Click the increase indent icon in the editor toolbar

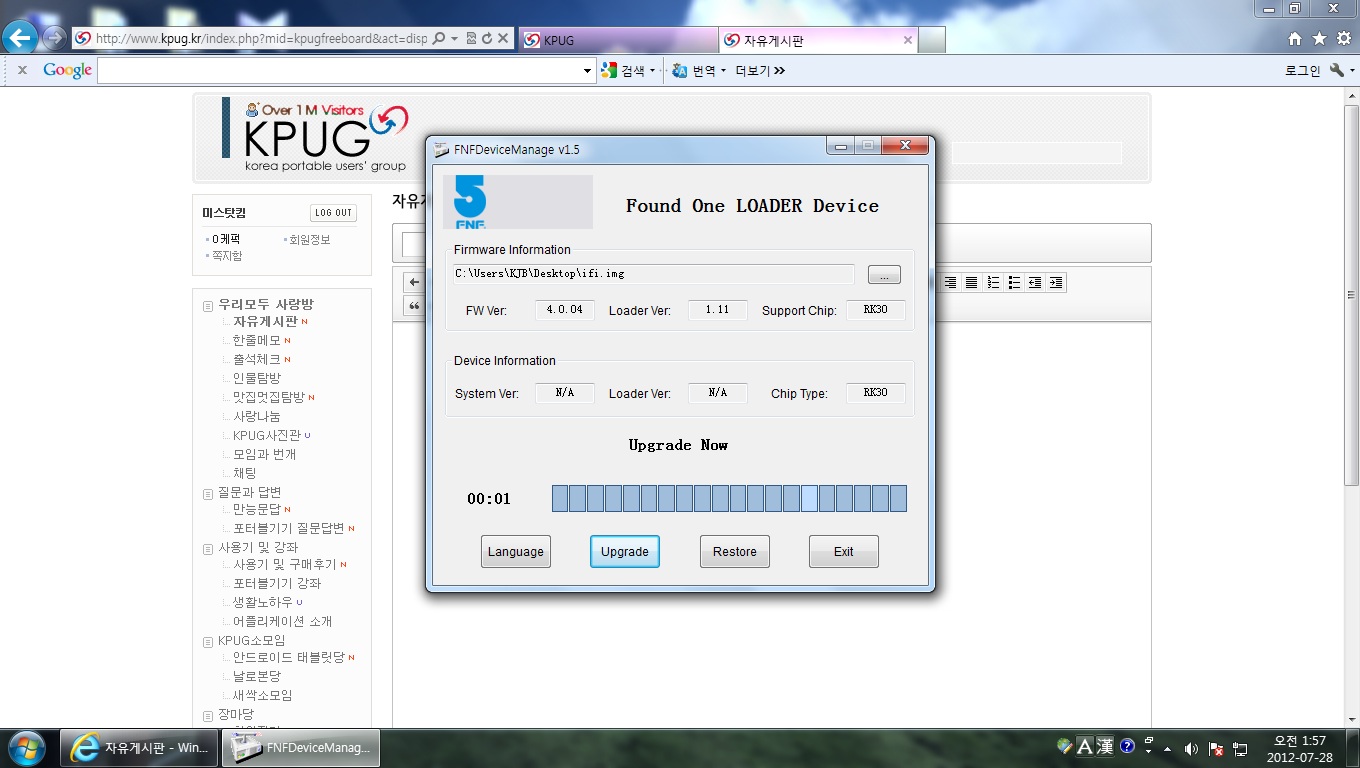[1056, 283]
